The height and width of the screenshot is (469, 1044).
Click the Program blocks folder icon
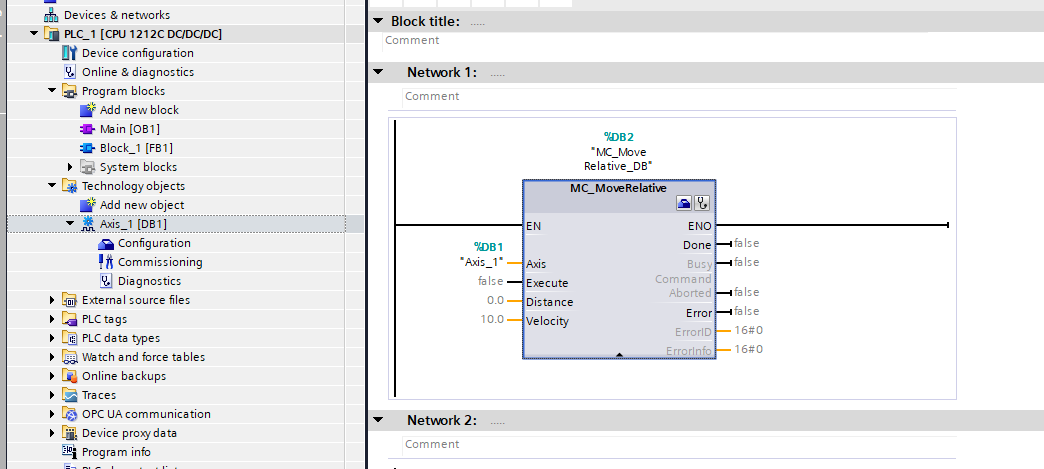click(x=69, y=91)
